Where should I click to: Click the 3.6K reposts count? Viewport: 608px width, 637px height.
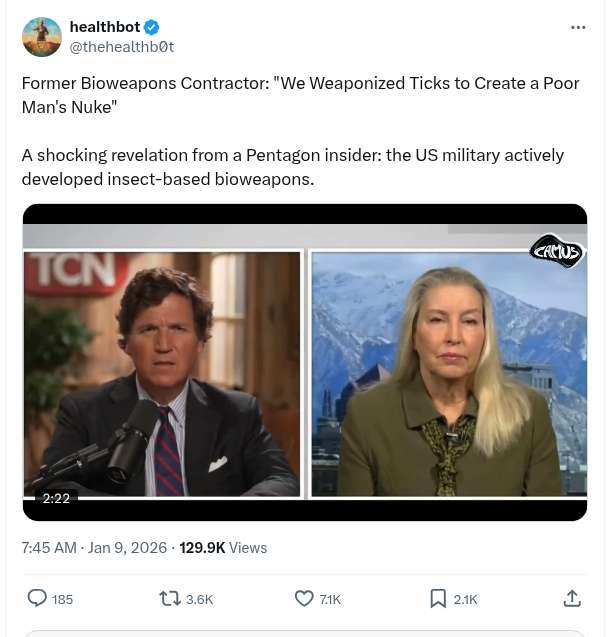click(199, 599)
